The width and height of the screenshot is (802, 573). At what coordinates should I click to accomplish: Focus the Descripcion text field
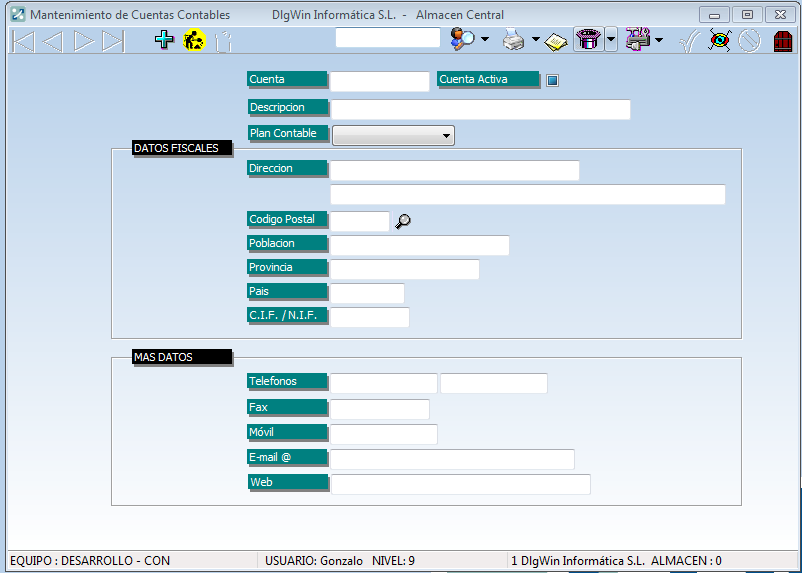pos(480,109)
